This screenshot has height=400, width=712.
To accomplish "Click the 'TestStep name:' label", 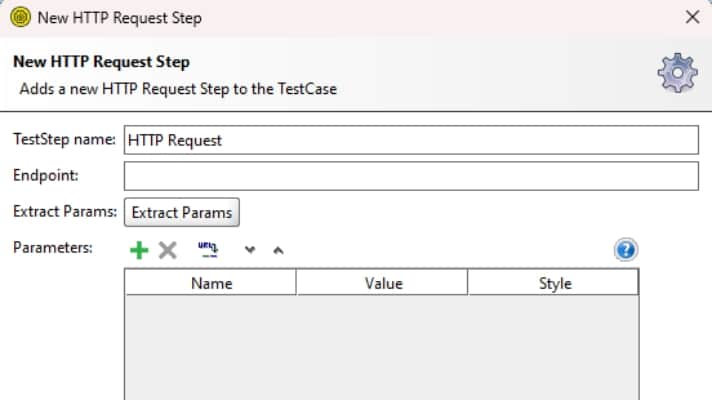I will point(64,139).
